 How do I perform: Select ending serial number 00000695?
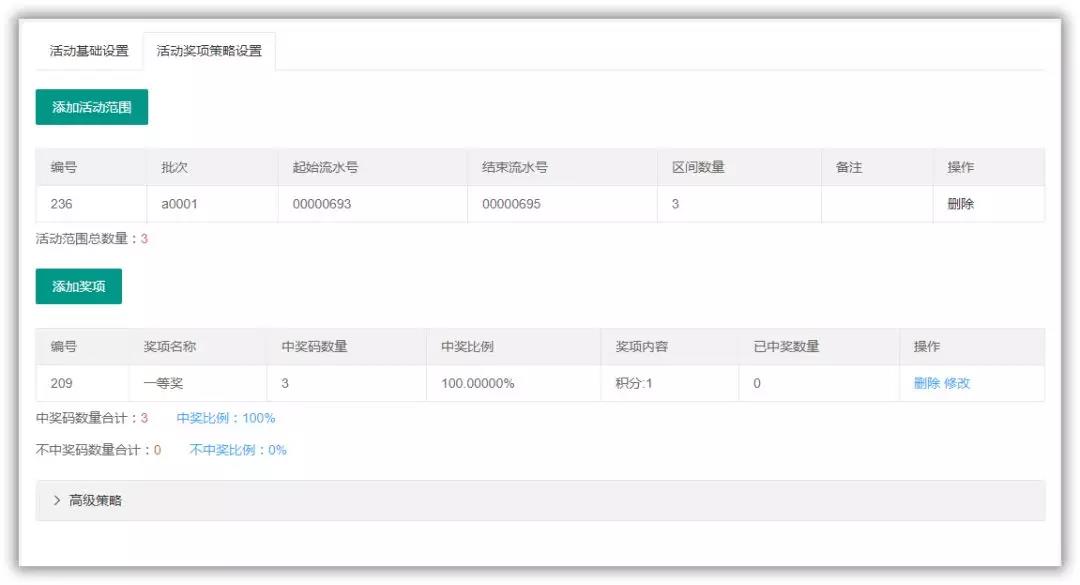click(x=513, y=204)
